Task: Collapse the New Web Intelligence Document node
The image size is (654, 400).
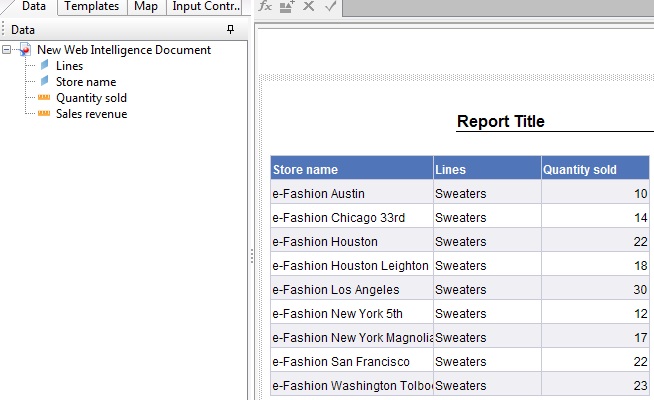Action: coord(8,50)
